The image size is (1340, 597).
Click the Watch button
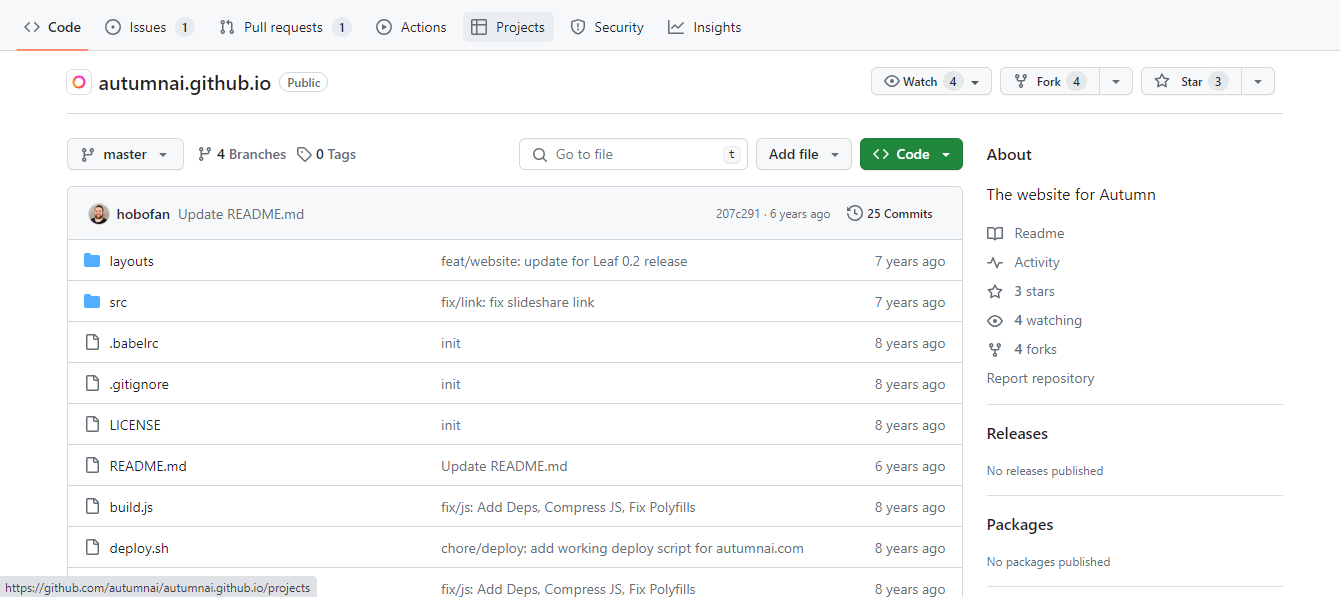point(931,82)
